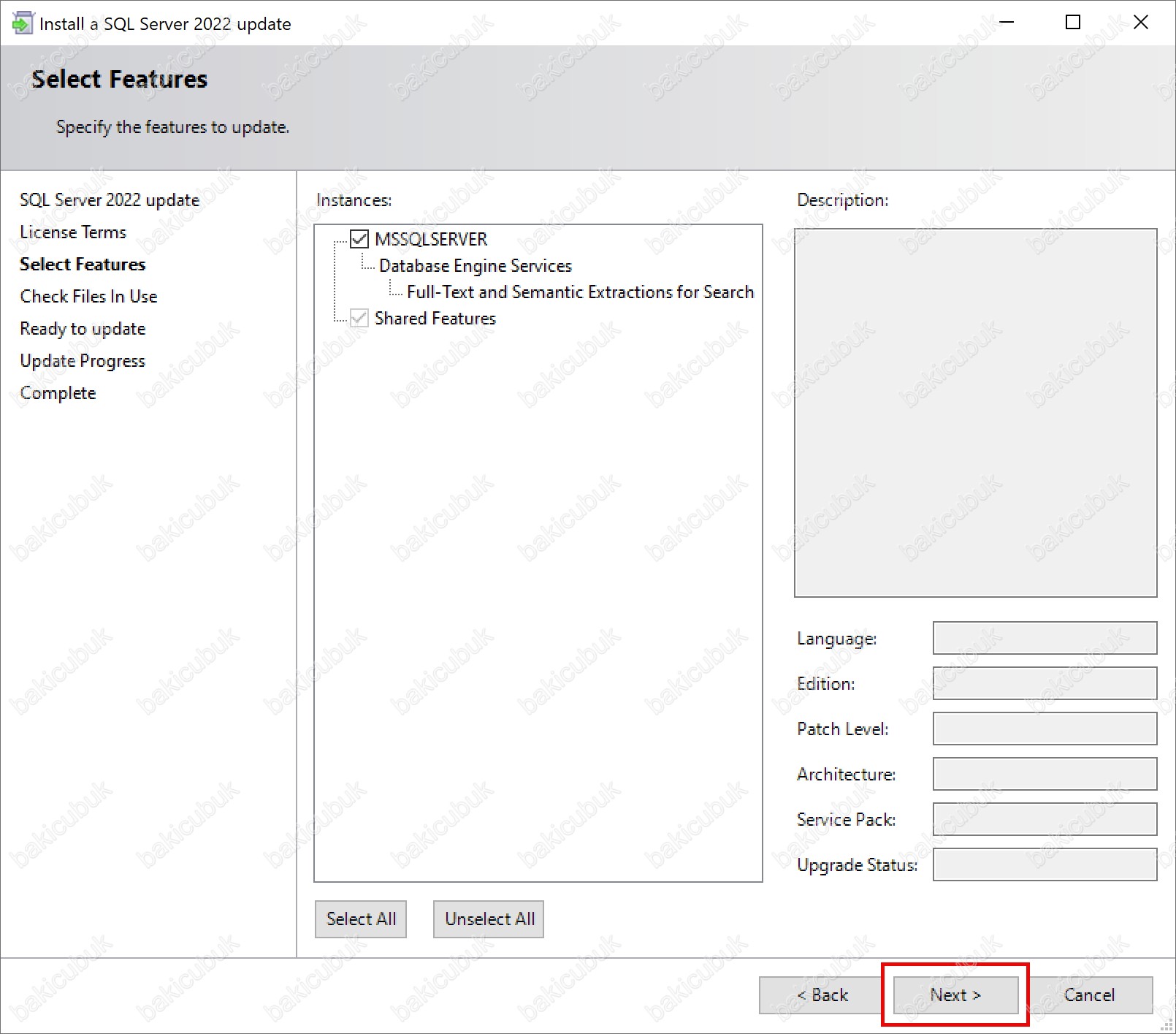Image resolution: width=1176 pixels, height=1034 pixels.
Task: Click the Edition field
Action: 1045,683
